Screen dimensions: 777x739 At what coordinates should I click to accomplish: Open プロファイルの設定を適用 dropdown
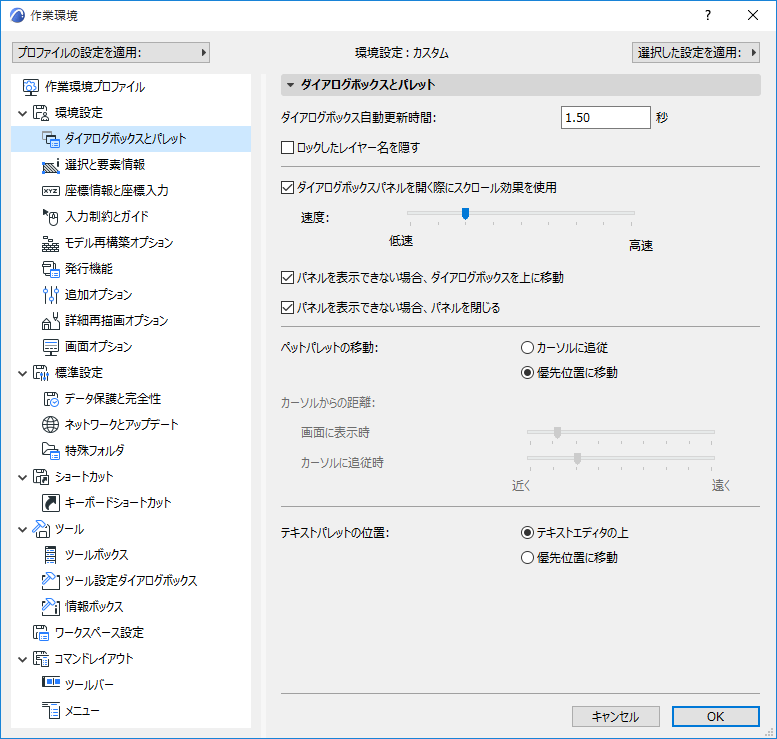(111, 53)
